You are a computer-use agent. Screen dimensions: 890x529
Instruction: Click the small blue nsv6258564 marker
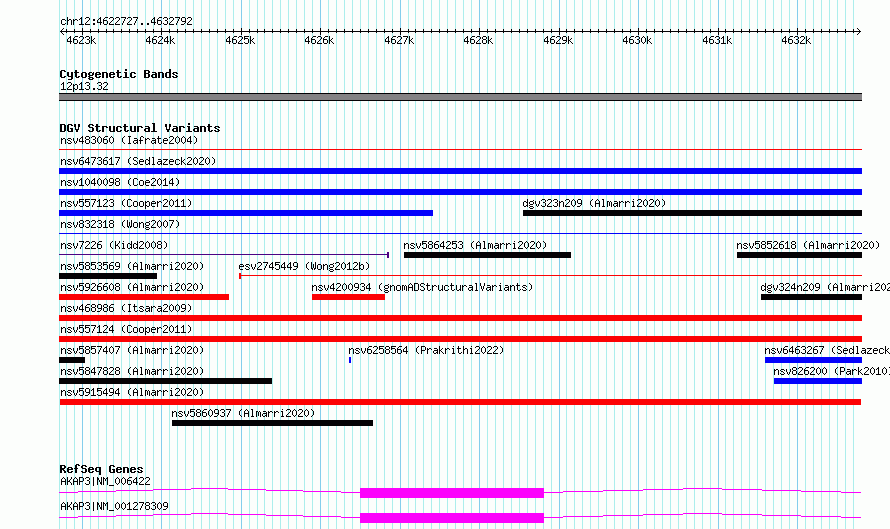350,360
